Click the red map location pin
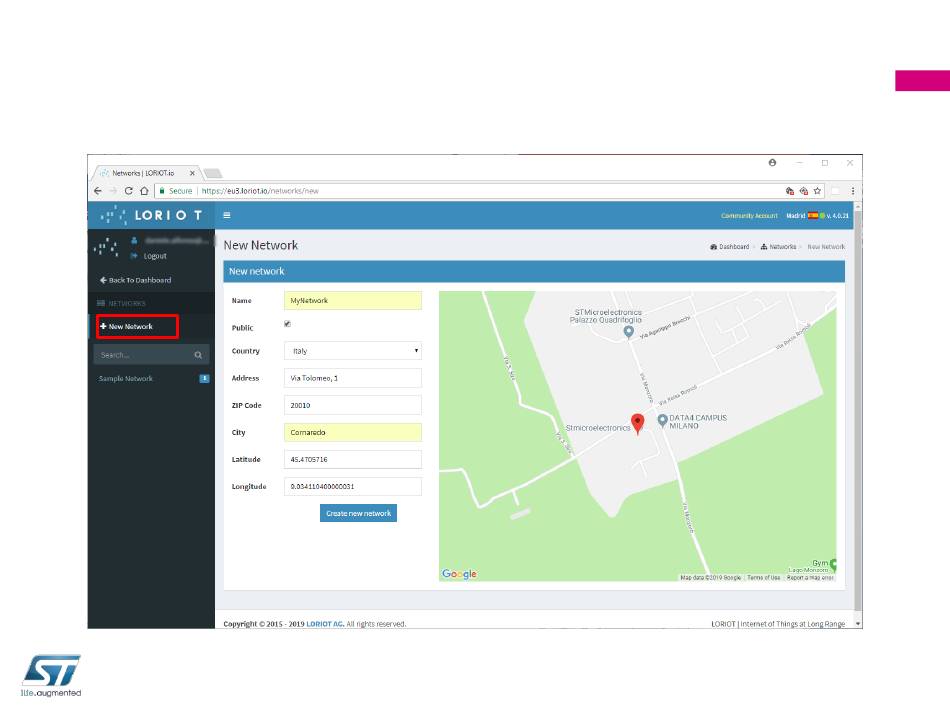 pos(637,423)
